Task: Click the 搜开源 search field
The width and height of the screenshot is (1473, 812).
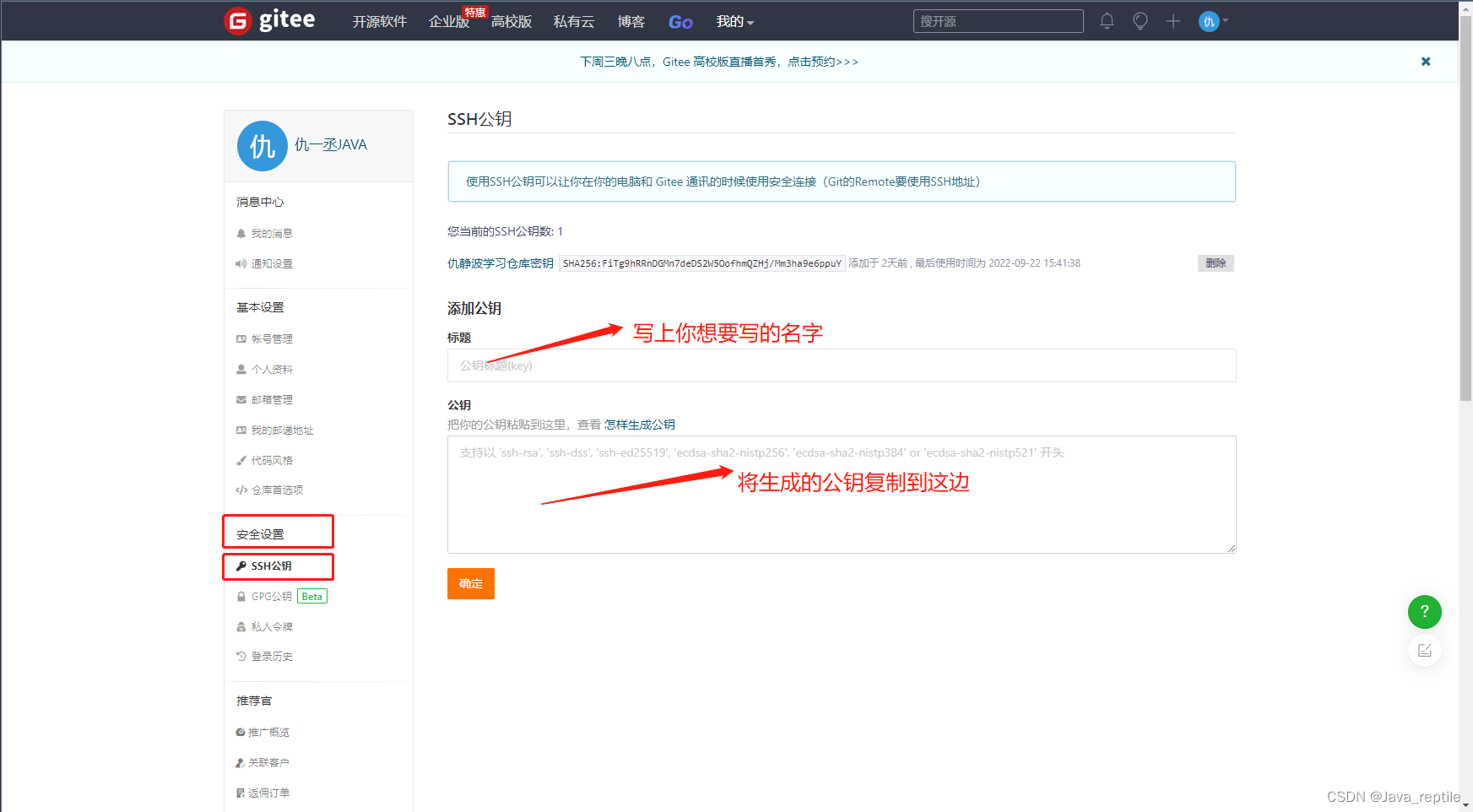Action: (x=998, y=21)
